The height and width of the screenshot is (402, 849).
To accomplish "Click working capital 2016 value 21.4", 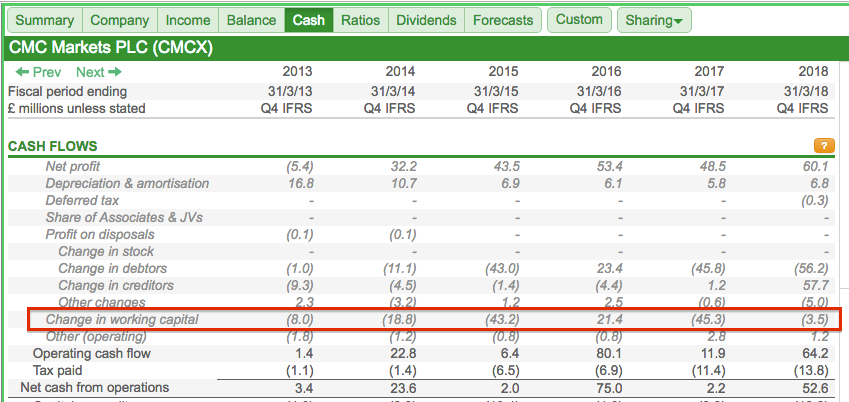I will point(608,320).
